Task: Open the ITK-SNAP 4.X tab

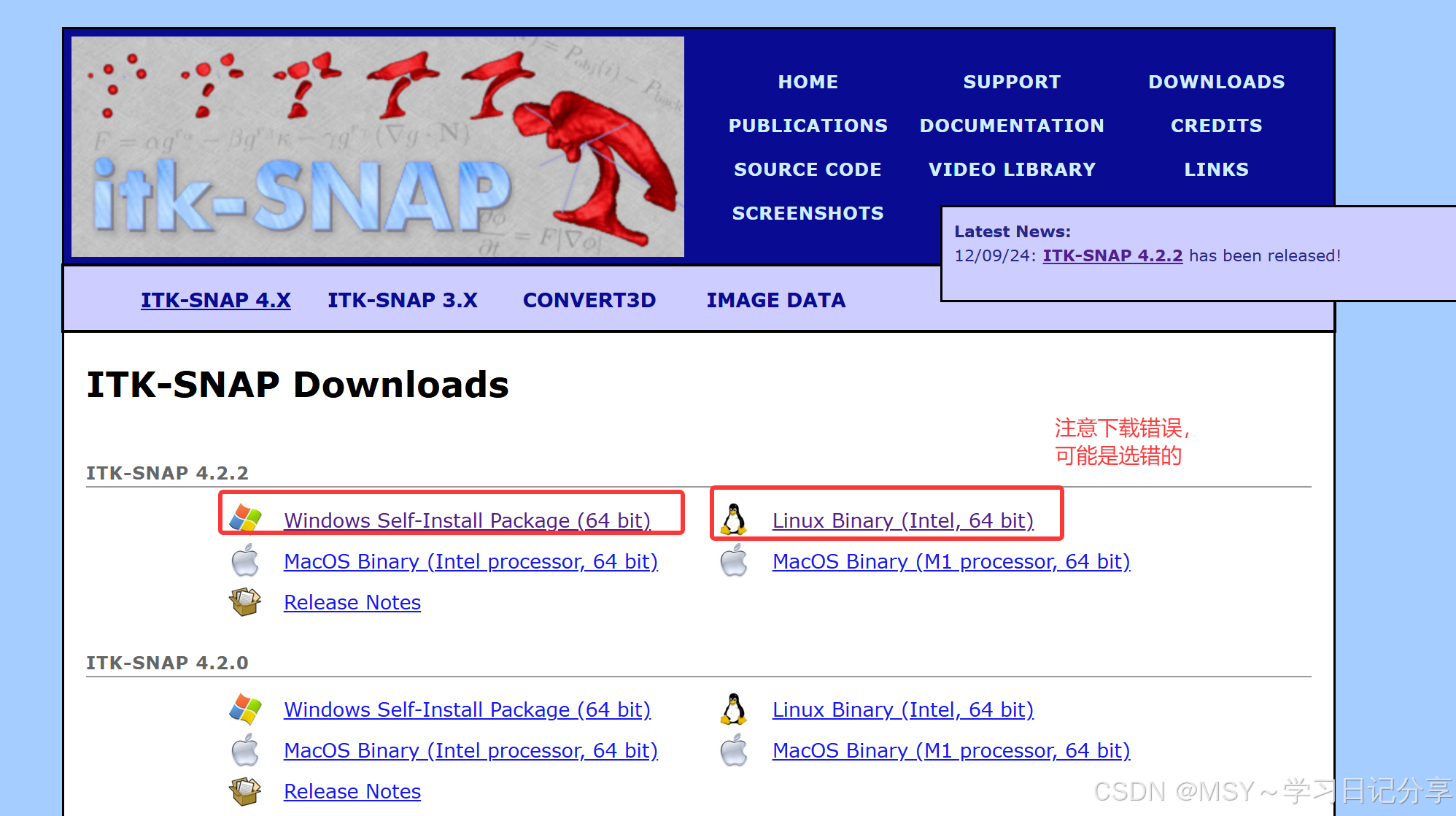Action: 216,300
